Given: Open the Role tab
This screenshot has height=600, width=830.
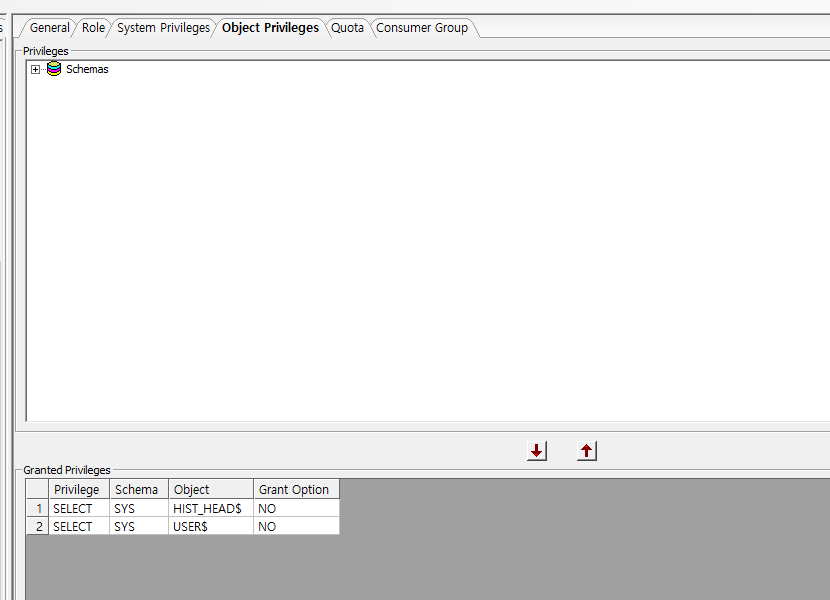Looking at the screenshot, I should point(93,28).
